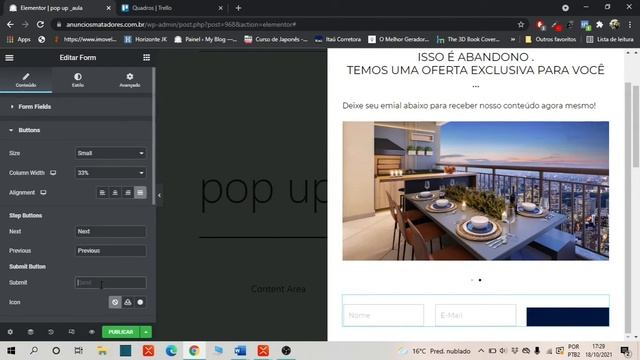The image size is (640, 360).
Task: Open the Elementor hamburger menu
Action: pyautogui.click(x=9, y=58)
